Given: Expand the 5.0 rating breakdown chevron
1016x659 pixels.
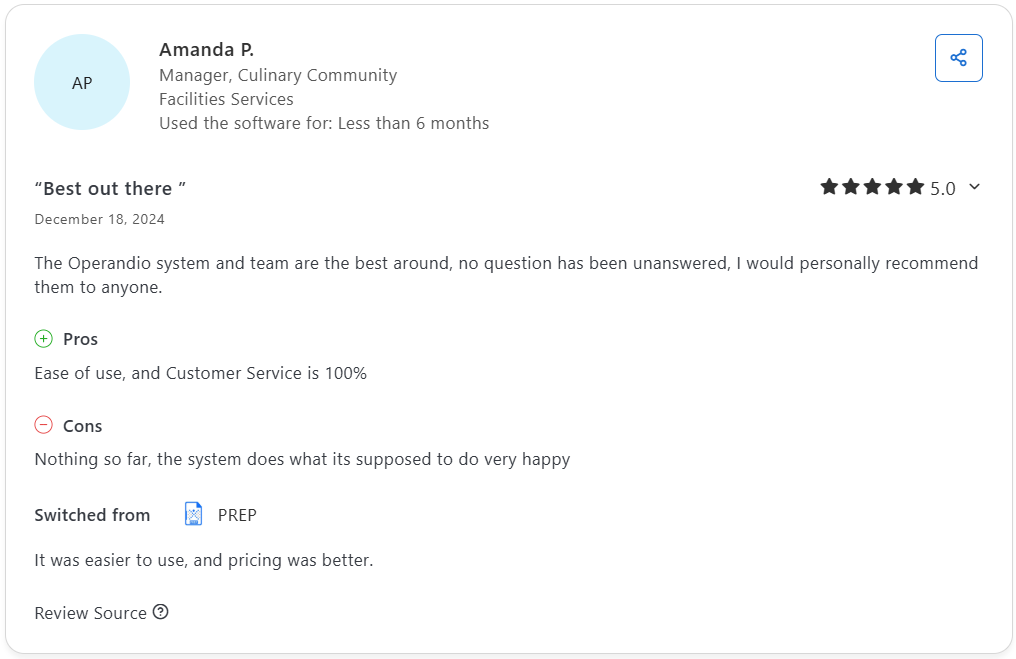Looking at the screenshot, I should click(975, 187).
